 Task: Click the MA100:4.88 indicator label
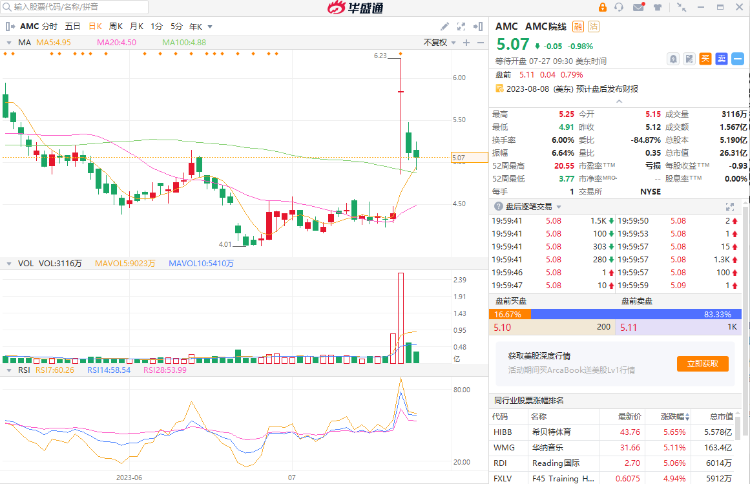(x=184, y=43)
